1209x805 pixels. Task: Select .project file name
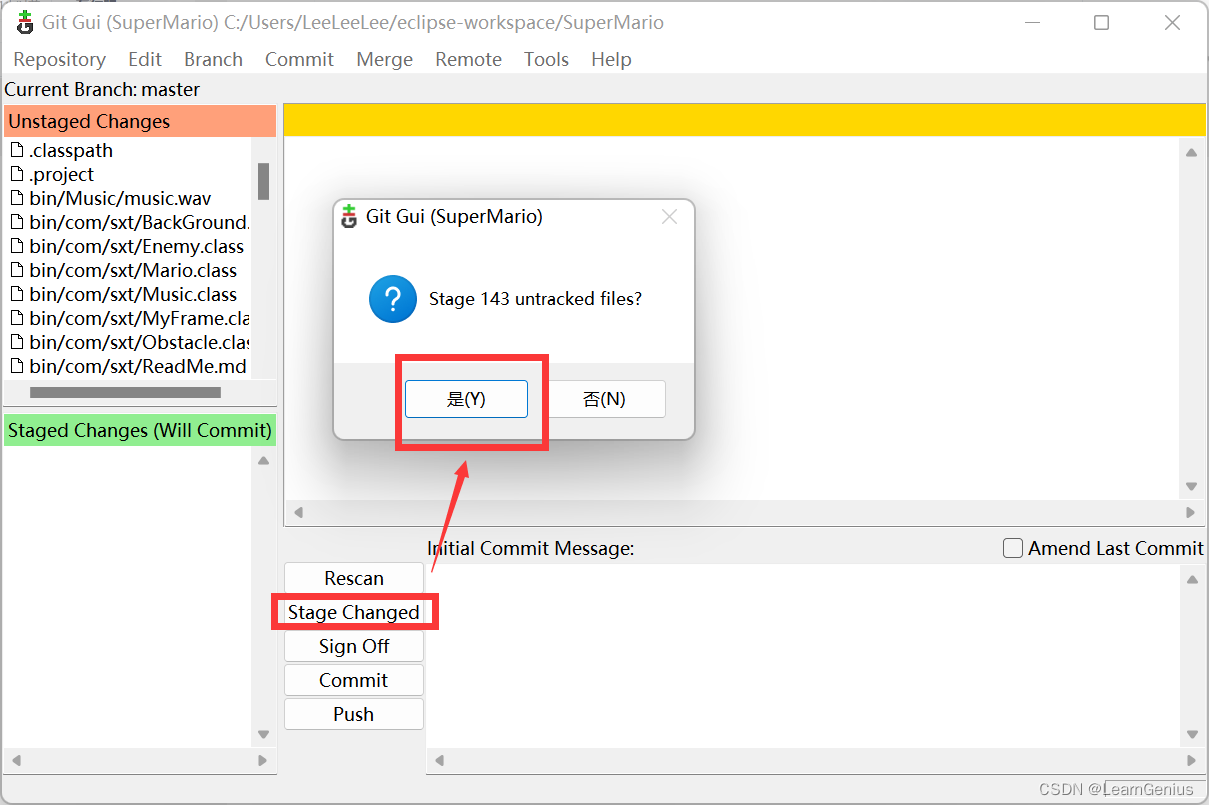[x=61, y=175]
